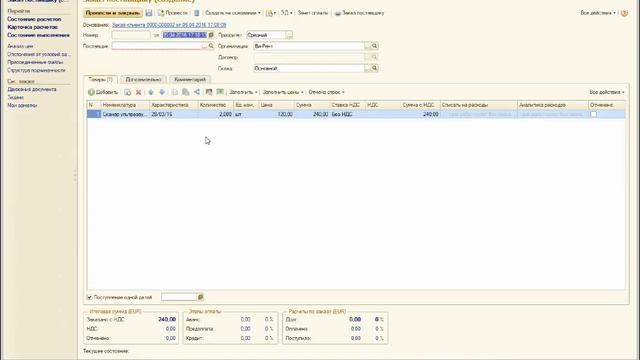
Task: Open Задачи link in sidebar
Action: click(16, 97)
